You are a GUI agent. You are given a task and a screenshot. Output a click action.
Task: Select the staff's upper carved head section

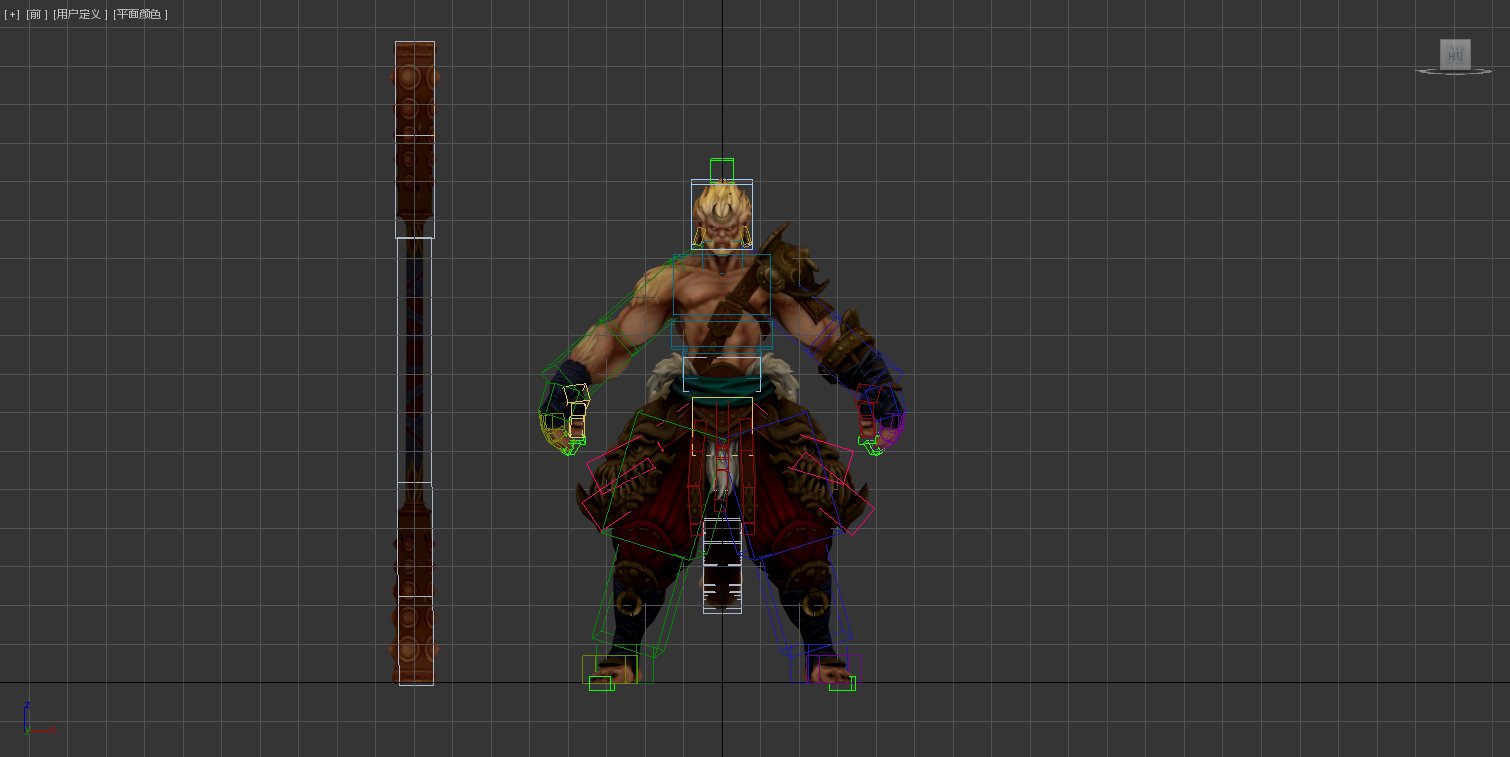tap(414, 140)
